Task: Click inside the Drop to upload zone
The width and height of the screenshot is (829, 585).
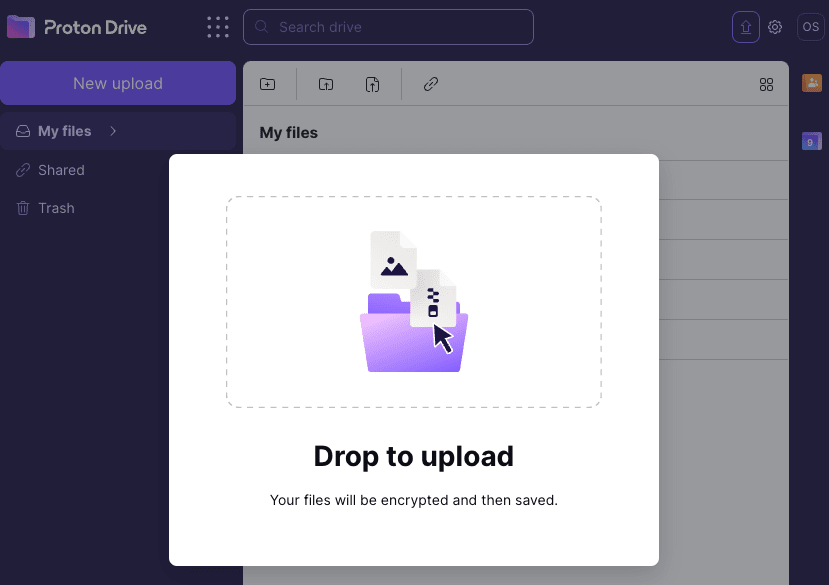Action: [414, 301]
